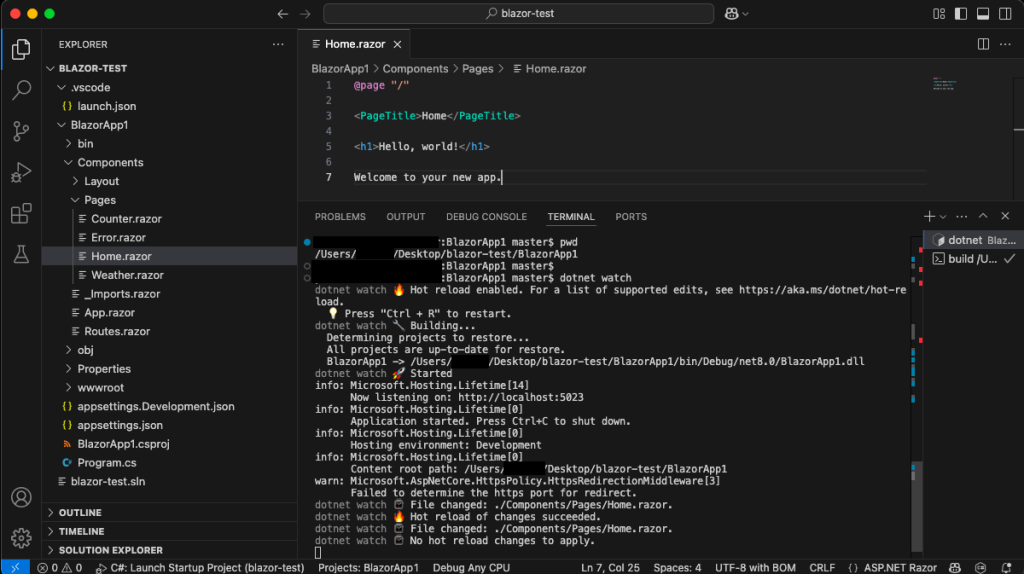Viewport: 1024px width, 574px height.
Task: Open the Testing flask view
Action: [21, 255]
